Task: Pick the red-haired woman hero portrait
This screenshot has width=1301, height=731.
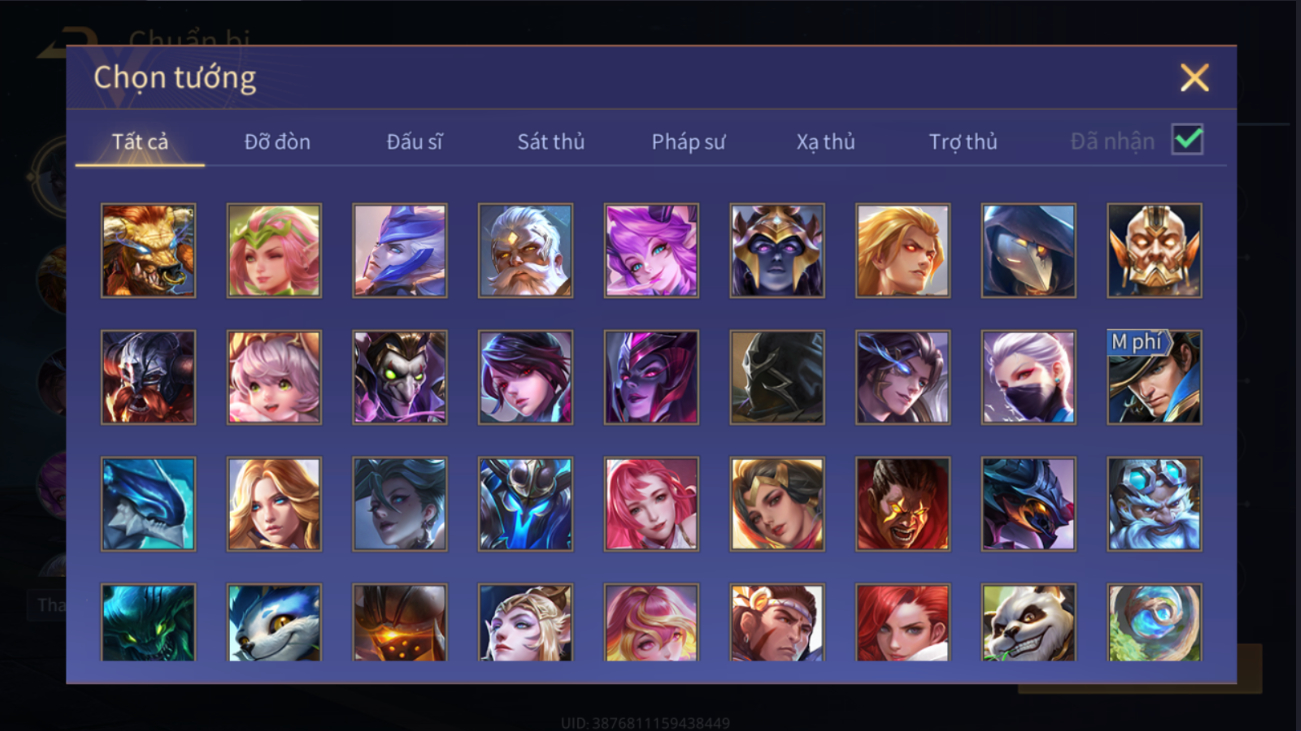Action: coord(902,623)
